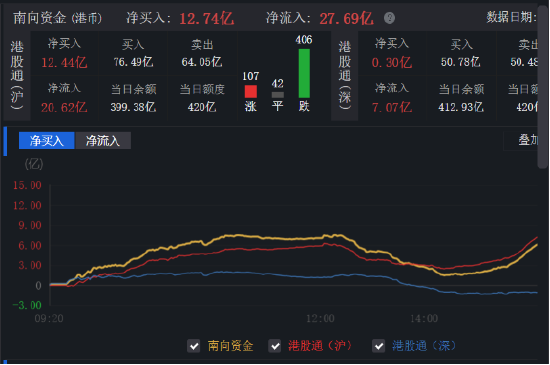The width and height of the screenshot is (550, 365).
Task: Toggle the 港股通（深） line checkbox
Action: tap(378, 346)
